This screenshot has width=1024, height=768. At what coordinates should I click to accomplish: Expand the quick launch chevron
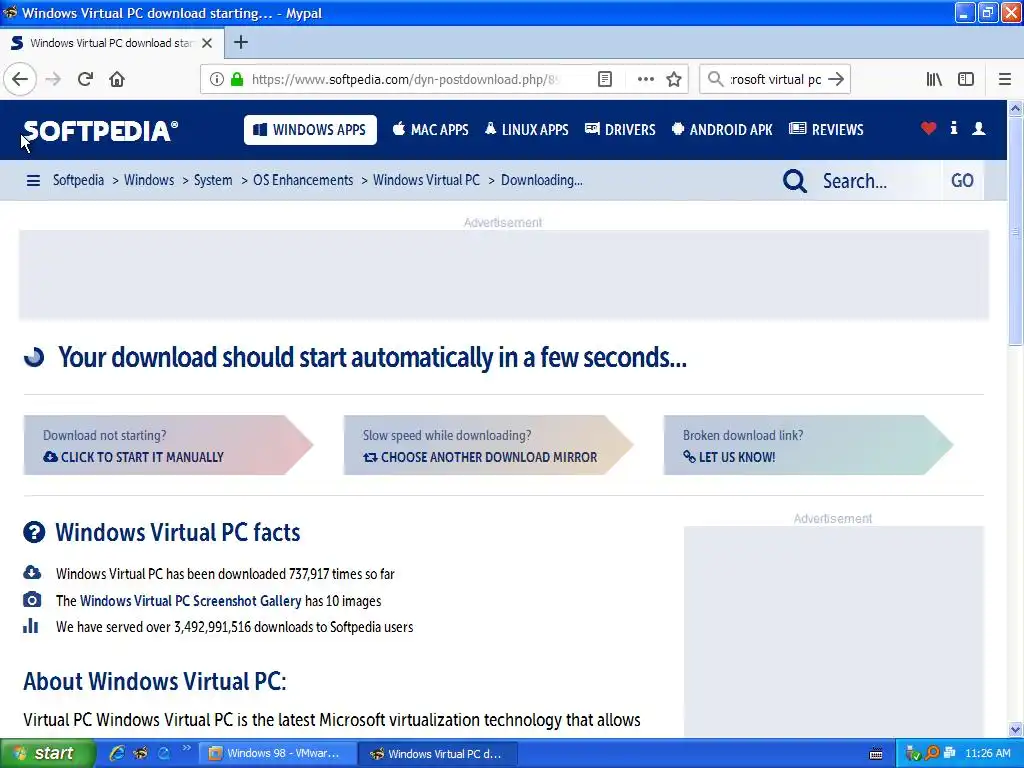tap(187, 748)
